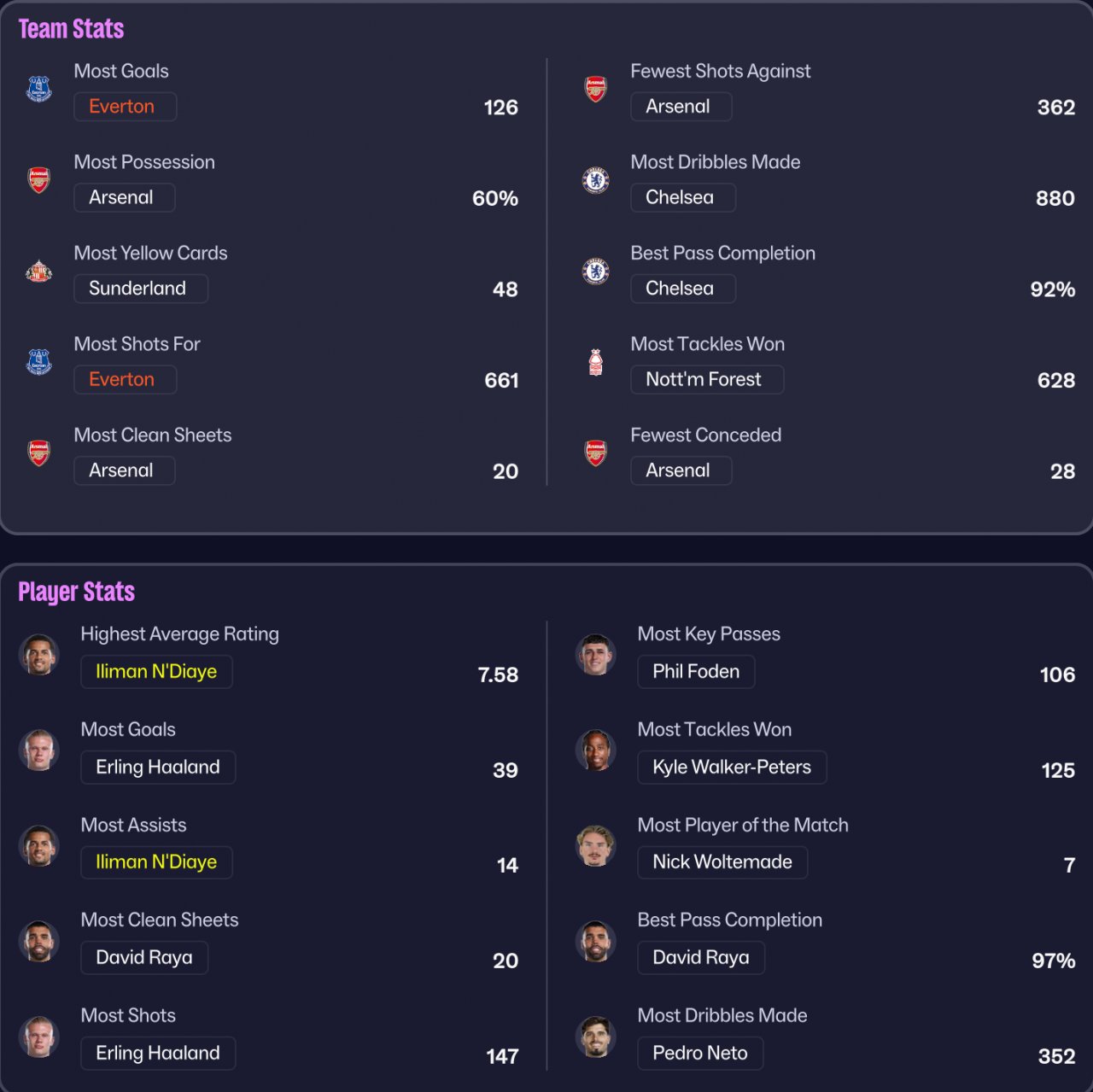The width and height of the screenshot is (1093, 1092).
Task: Click the Arsenal crest beside Fewest Shots Against
Action: [596, 89]
